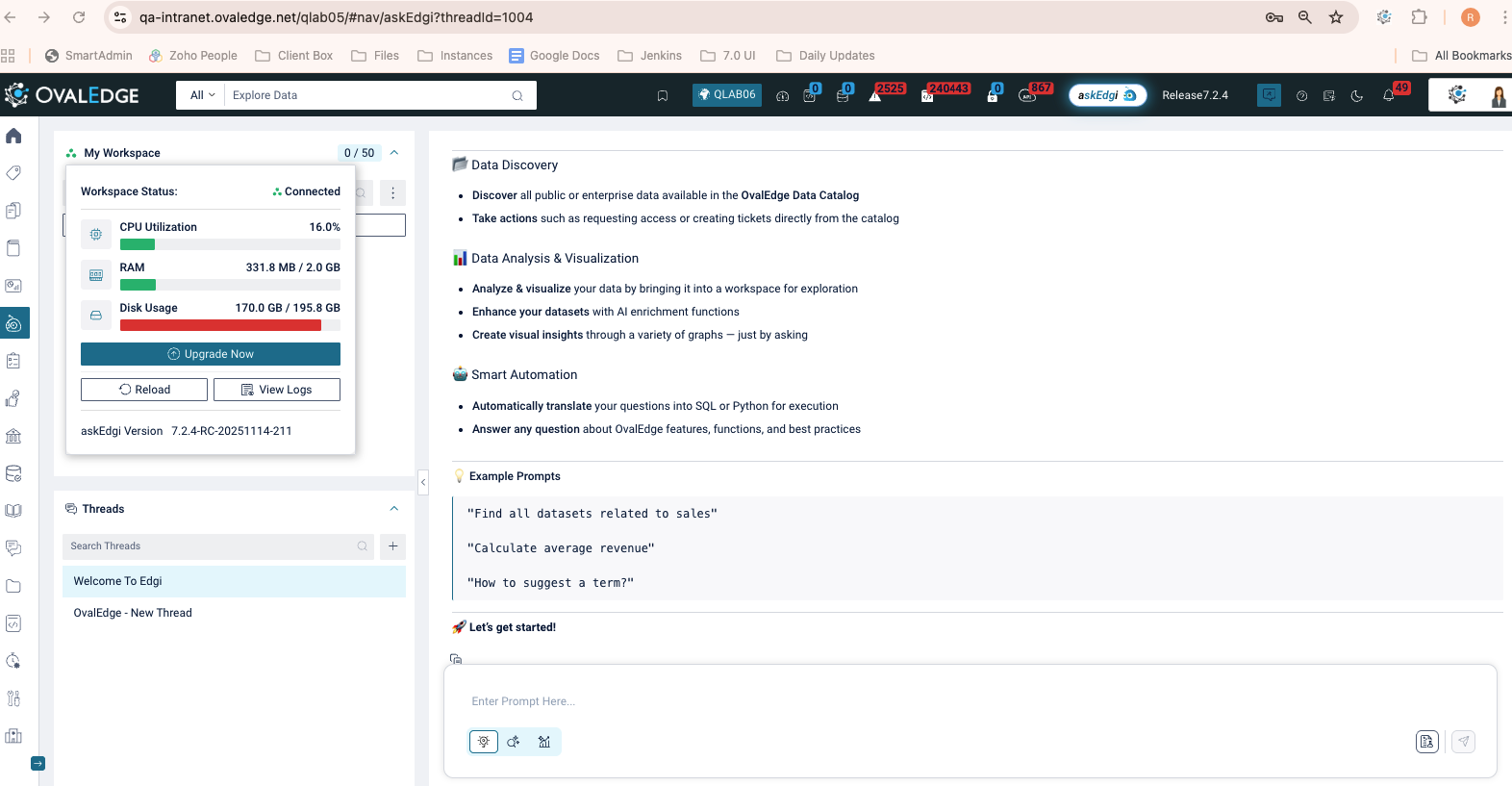This screenshot has height=786, width=1512.
Task: Toggle the askEdgi switch in top bar
Action: pyautogui.click(x=1108, y=95)
